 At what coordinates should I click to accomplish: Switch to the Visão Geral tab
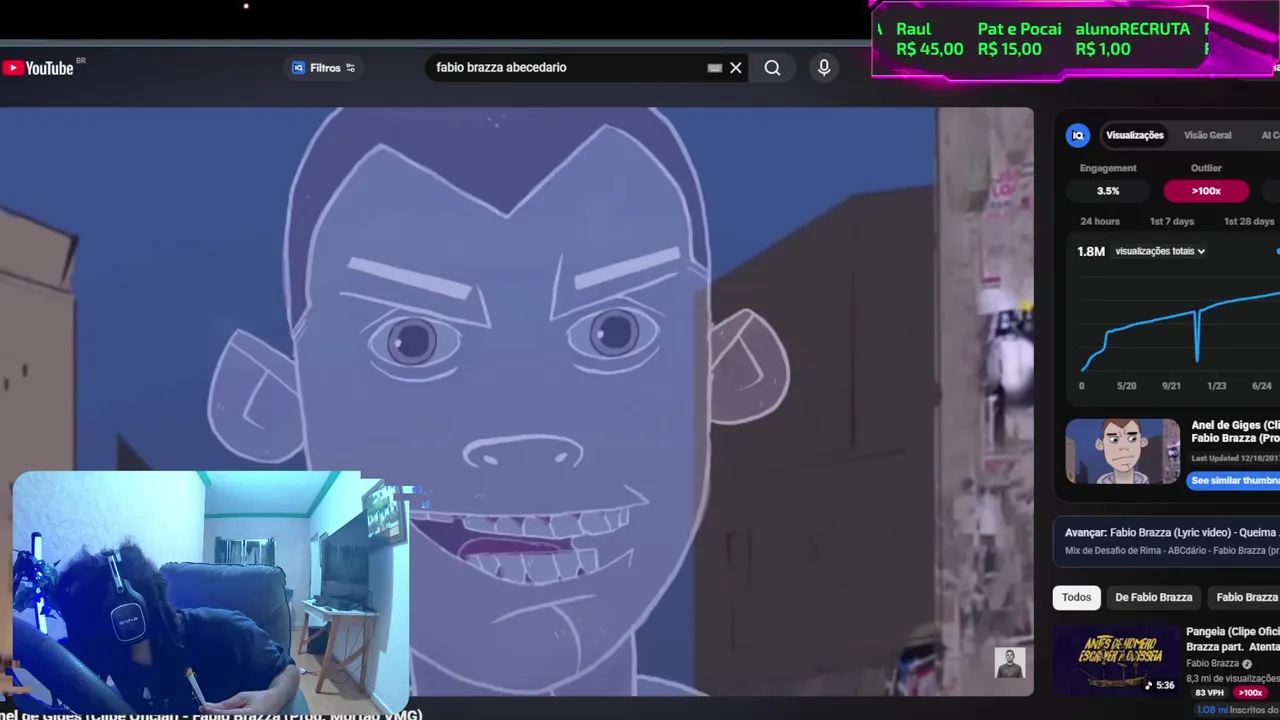1207,135
